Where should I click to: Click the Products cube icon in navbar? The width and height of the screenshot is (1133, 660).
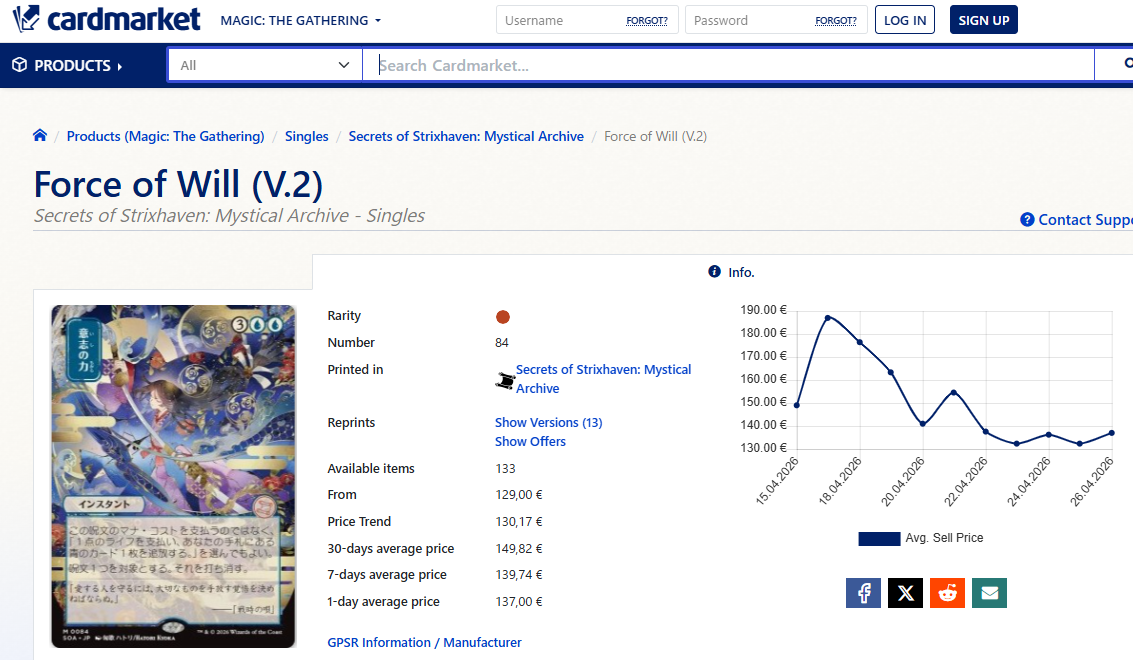click(x=20, y=65)
